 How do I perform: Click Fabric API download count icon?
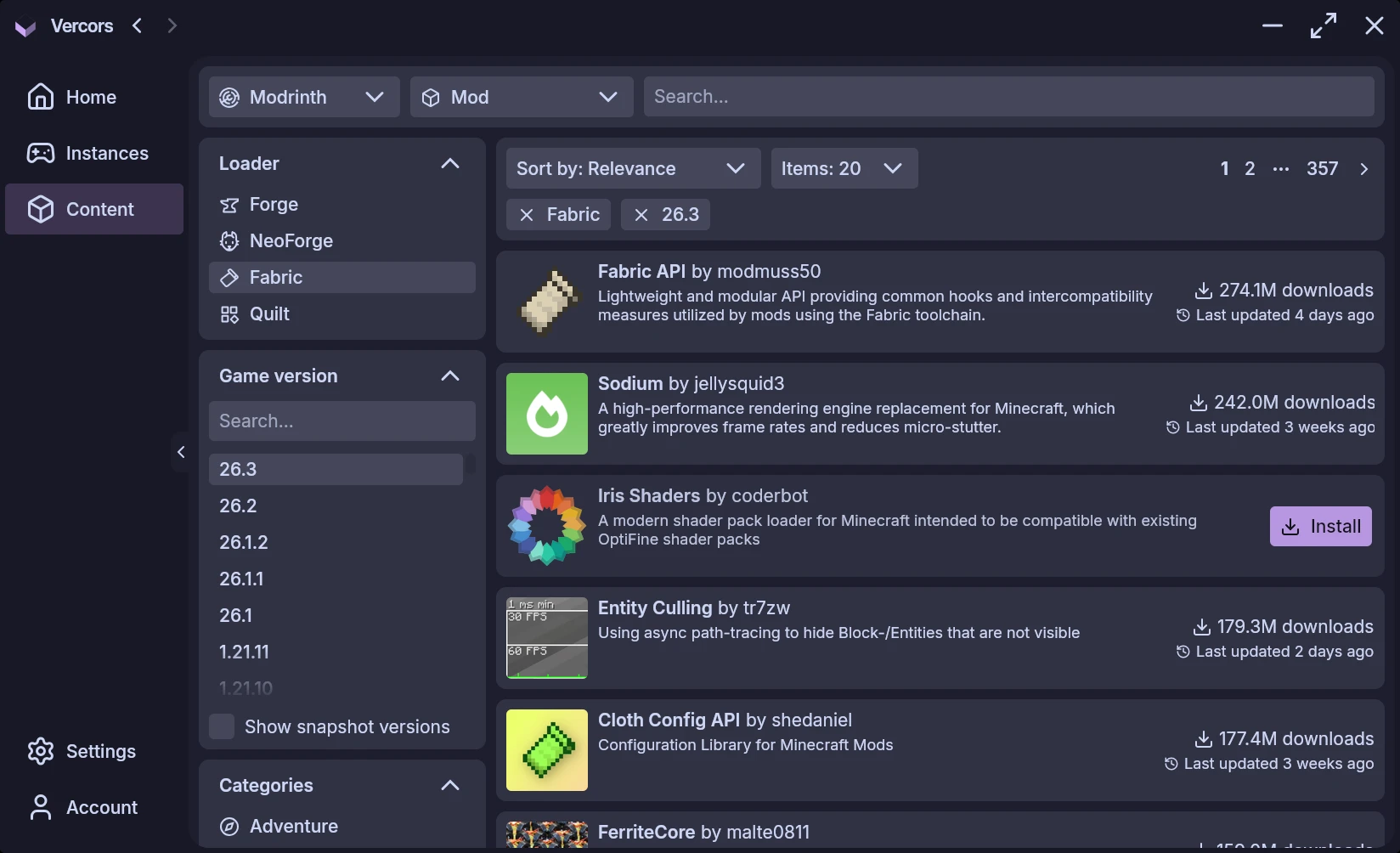pyautogui.click(x=1204, y=291)
